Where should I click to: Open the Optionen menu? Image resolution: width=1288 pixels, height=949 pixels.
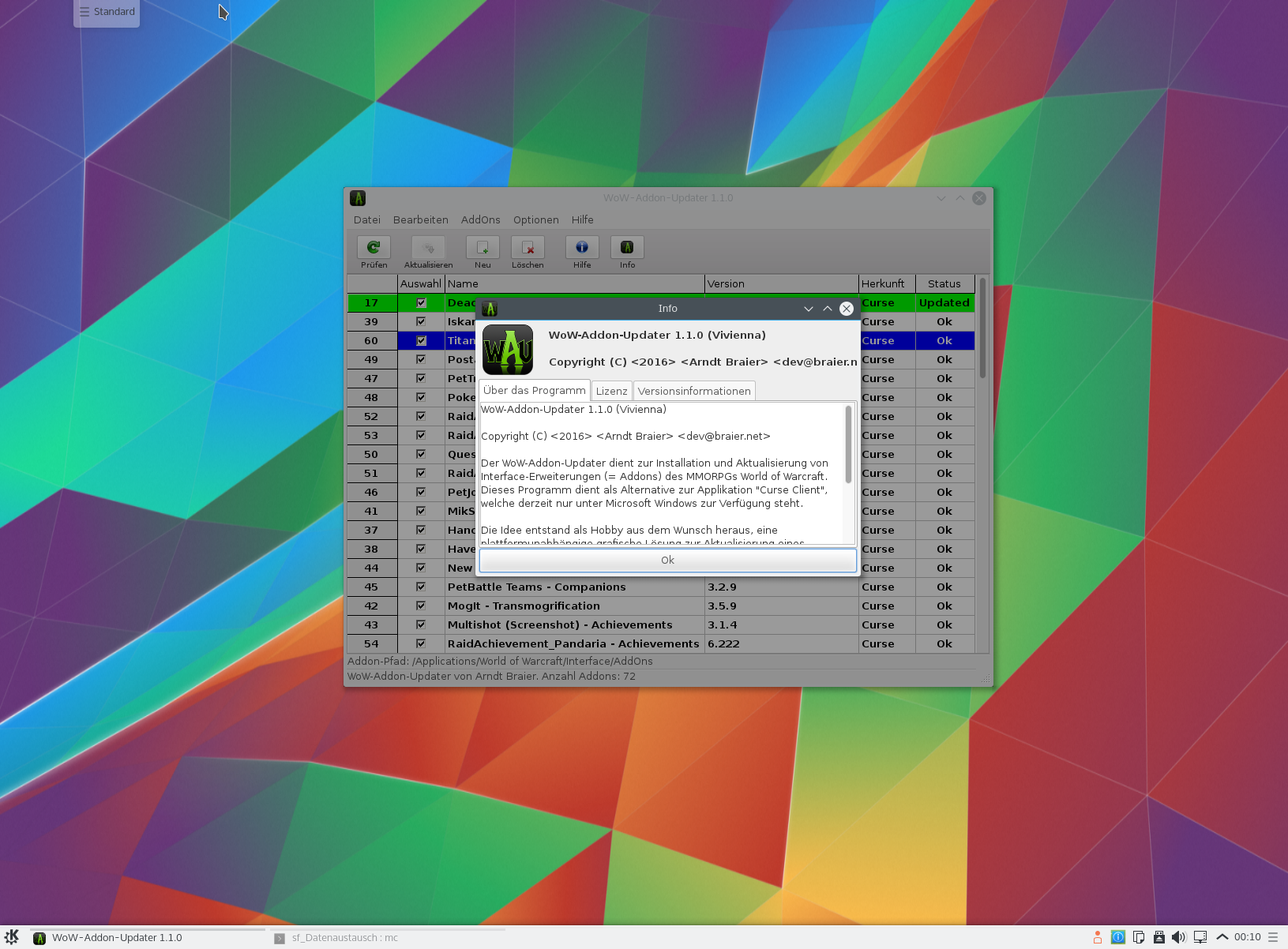tap(536, 219)
